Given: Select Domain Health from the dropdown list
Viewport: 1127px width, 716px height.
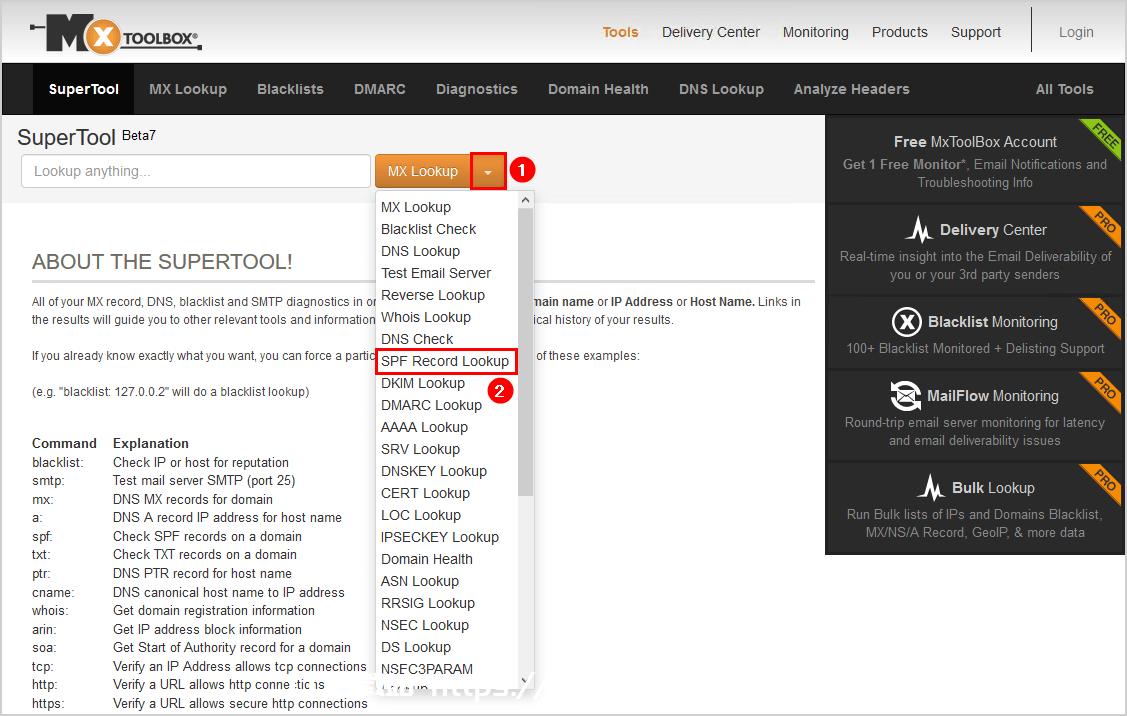Looking at the screenshot, I should point(427,559).
